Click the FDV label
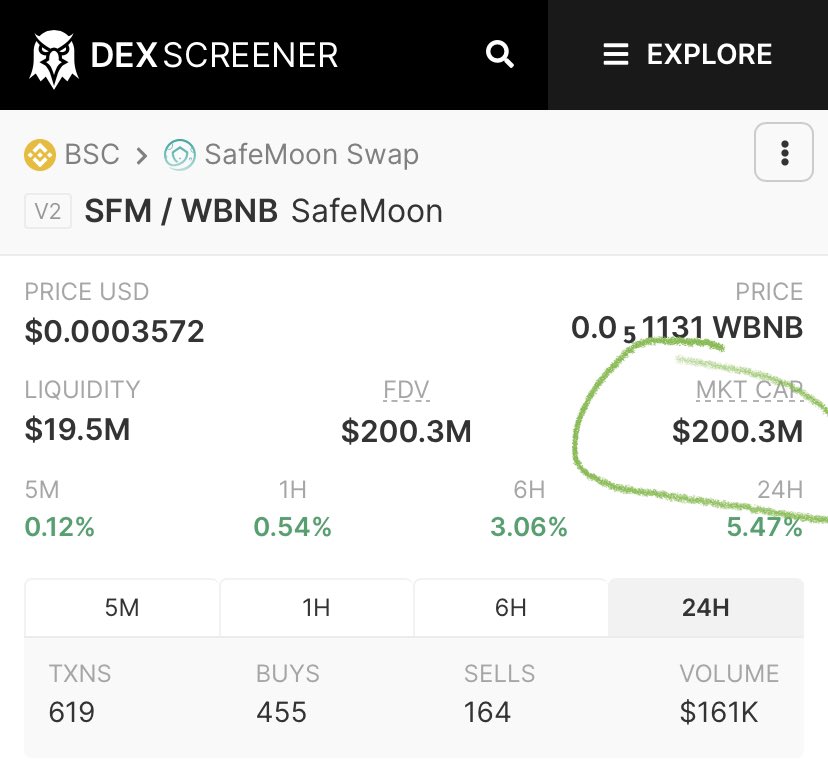This screenshot has height=765, width=828. (x=406, y=390)
